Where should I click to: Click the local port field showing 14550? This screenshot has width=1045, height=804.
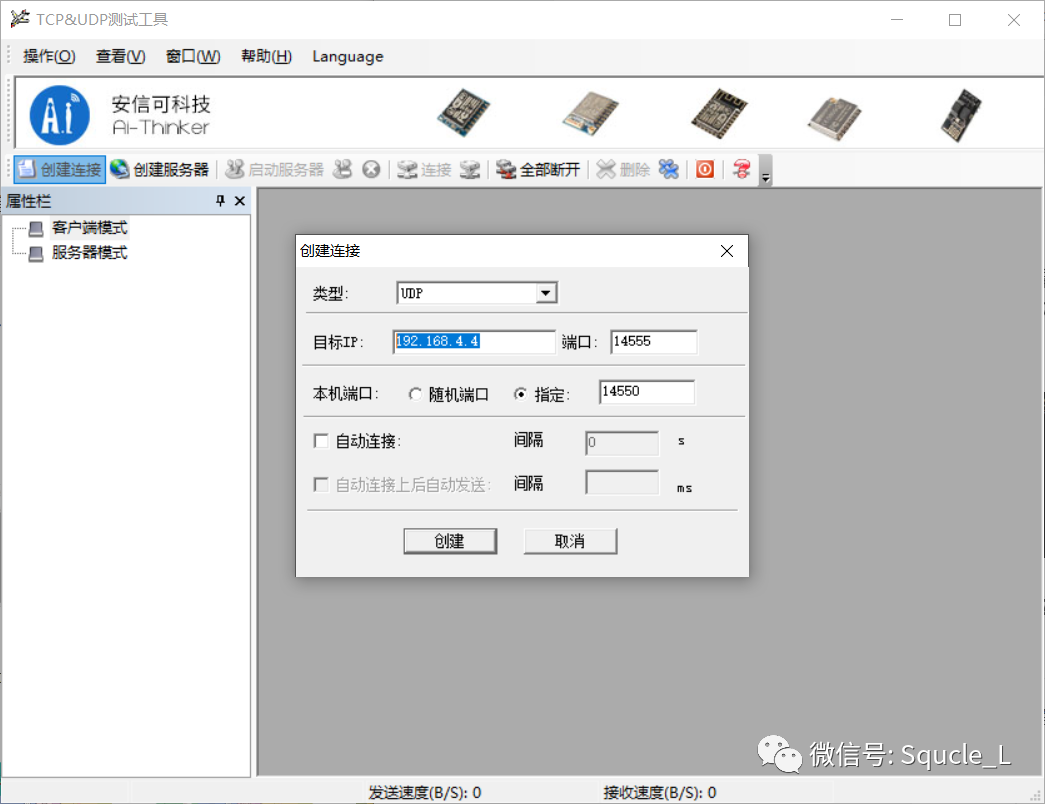coord(646,392)
